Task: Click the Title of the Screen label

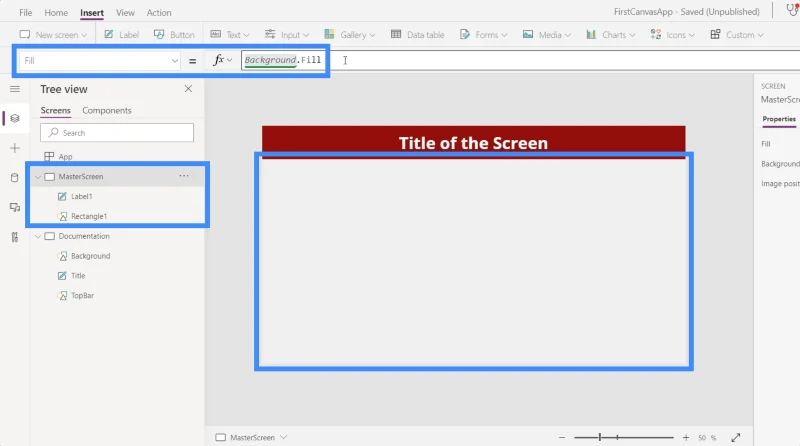Action: click(473, 143)
